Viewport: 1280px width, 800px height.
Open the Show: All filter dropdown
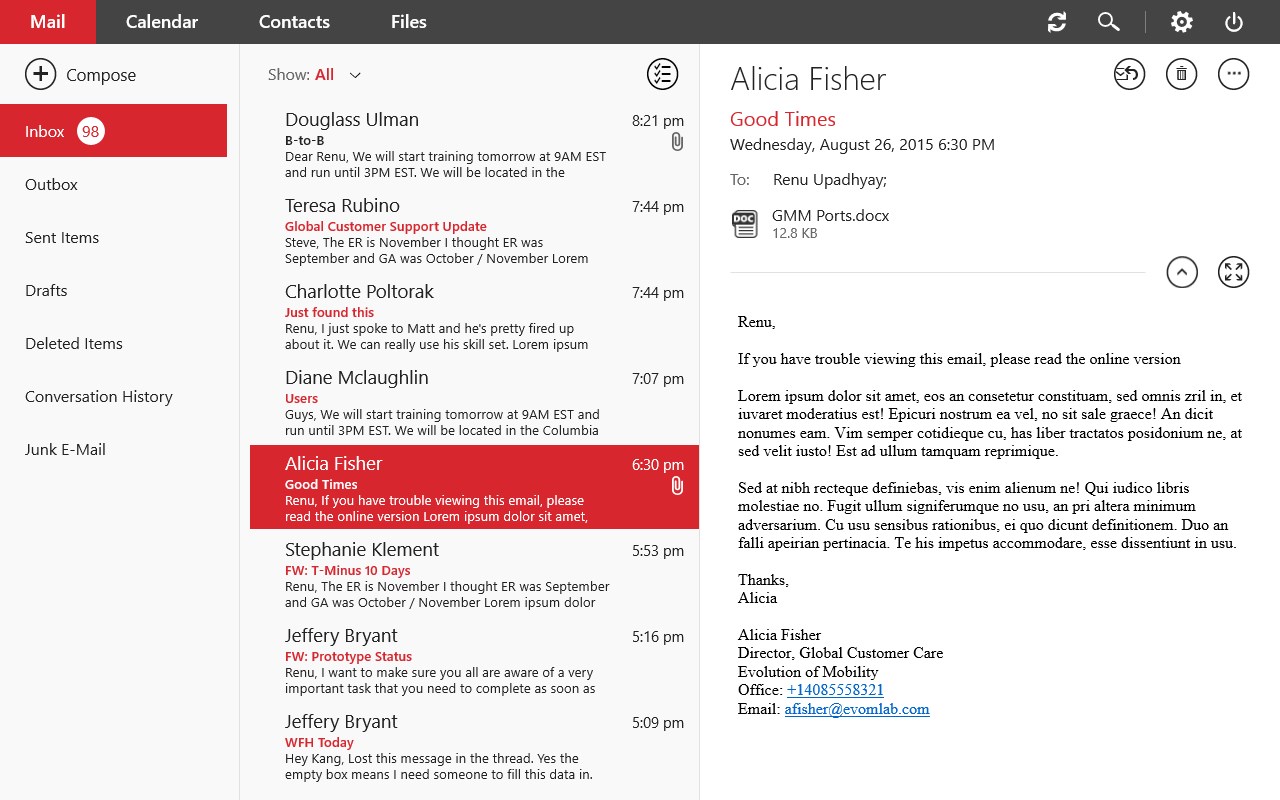[354, 75]
